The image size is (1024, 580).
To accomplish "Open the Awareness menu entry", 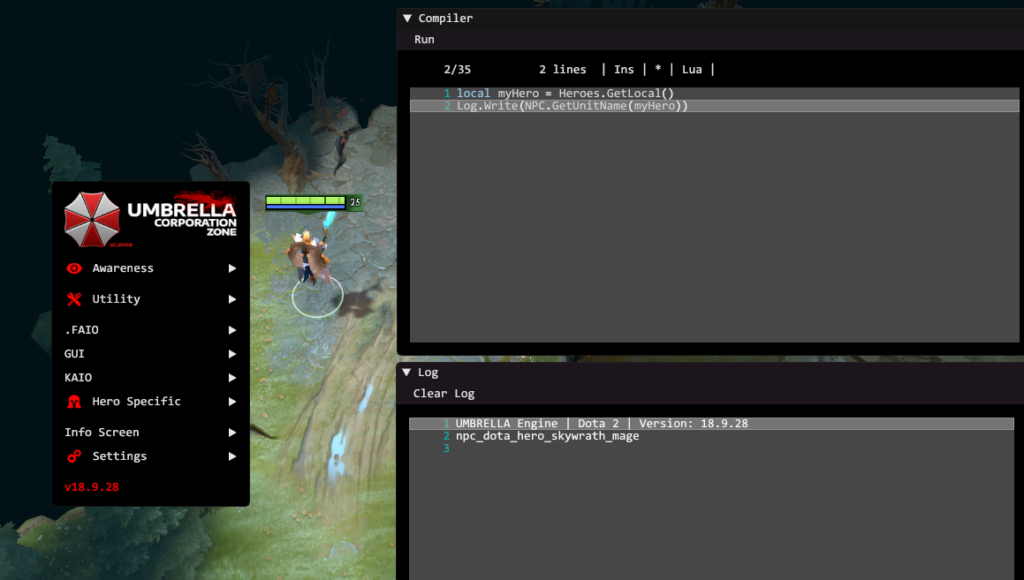I will (123, 268).
